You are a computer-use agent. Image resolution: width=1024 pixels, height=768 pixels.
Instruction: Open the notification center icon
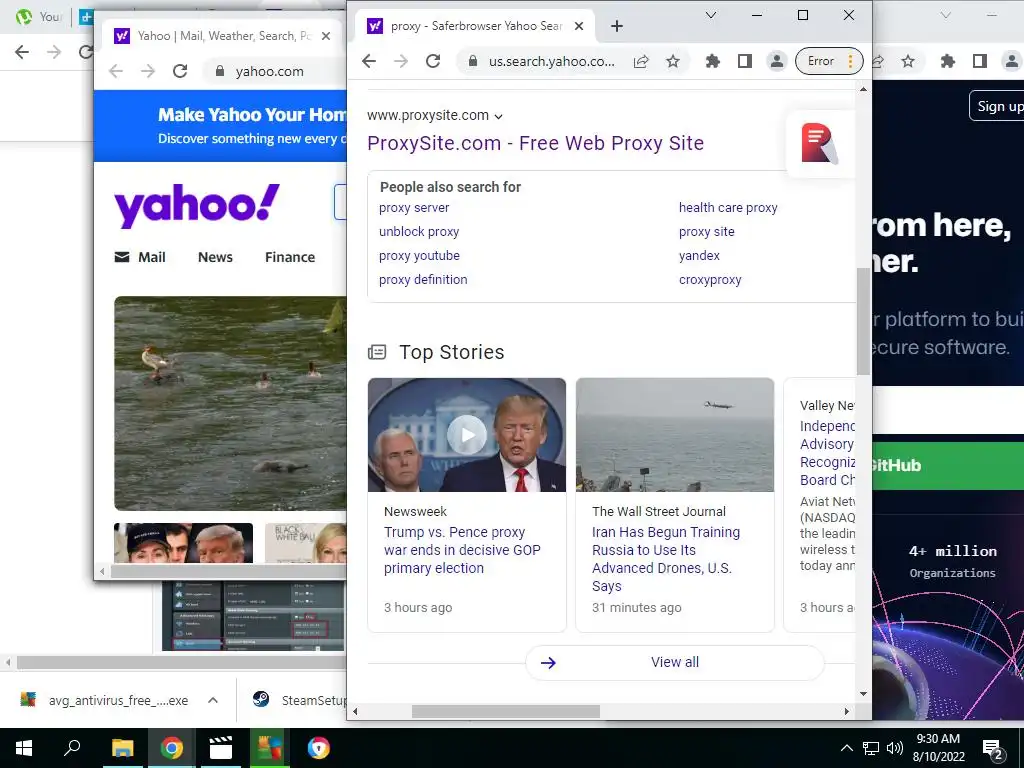coord(993,749)
